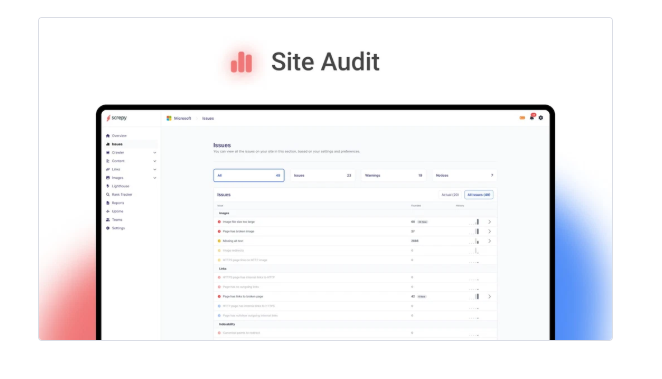Viewport: 662px width, 379px height.
Task: Click HTTPS page has internal links to HTTP
Action: click(x=249, y=278)
